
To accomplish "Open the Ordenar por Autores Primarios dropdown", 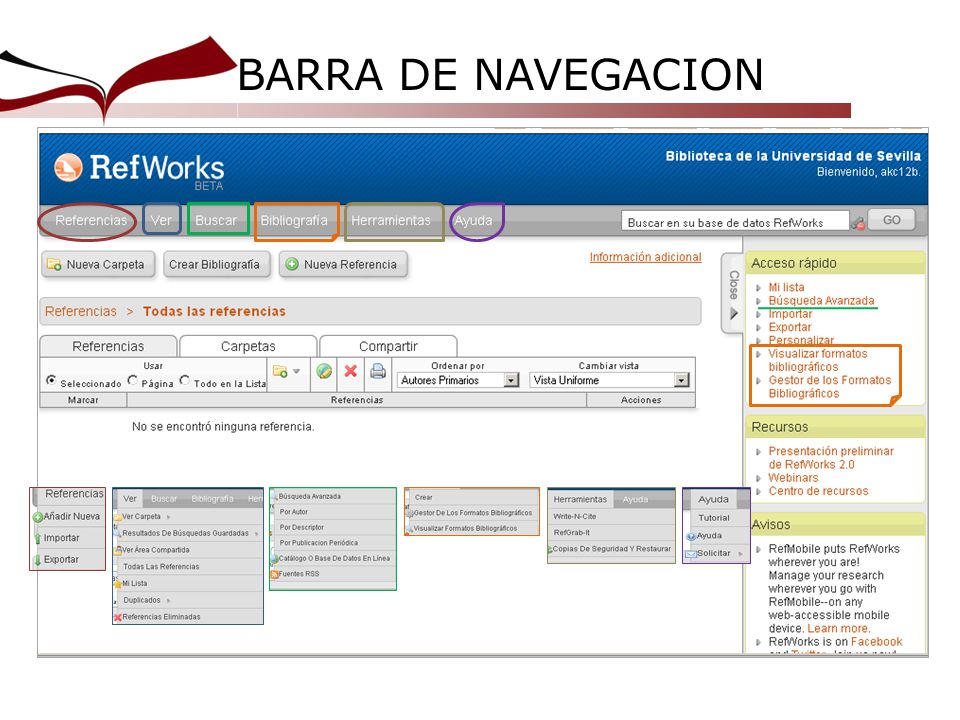I will pos(457,380).
